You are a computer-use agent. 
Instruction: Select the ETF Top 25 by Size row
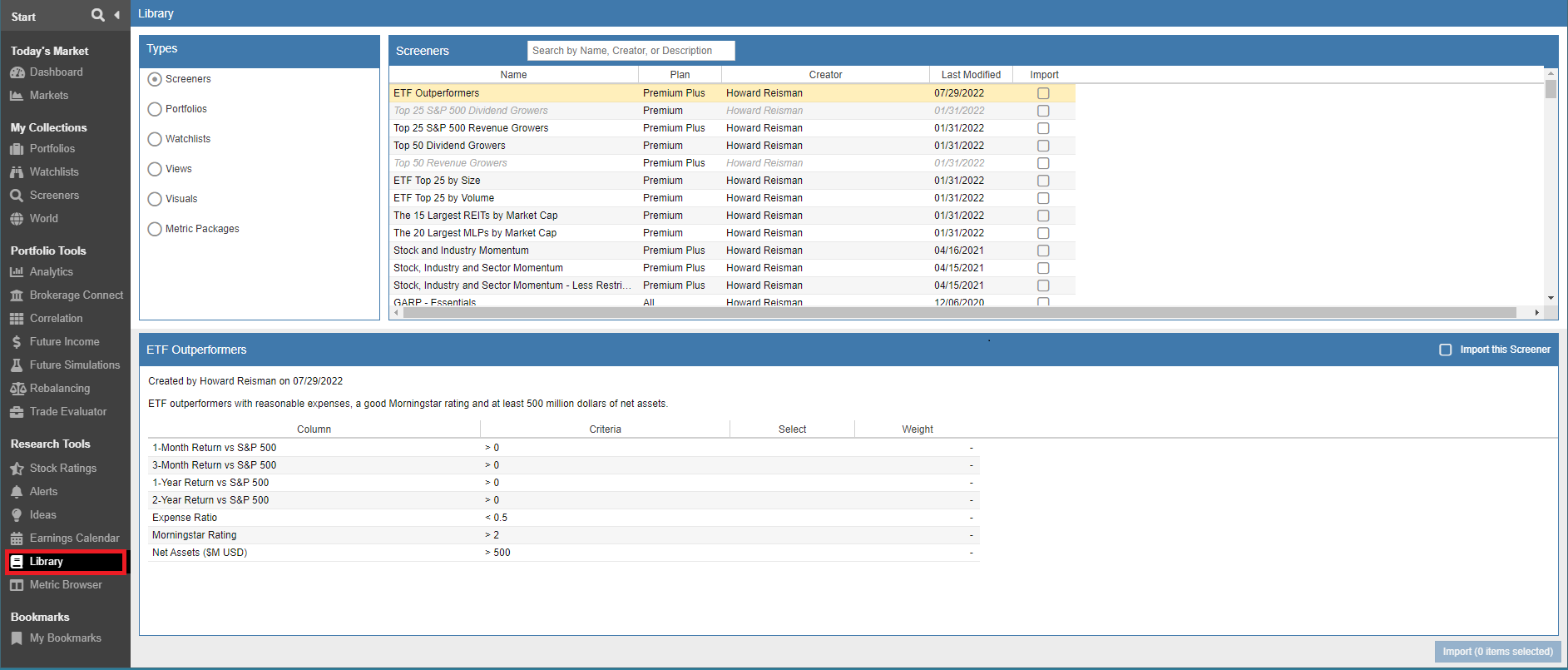click(732, 181)
